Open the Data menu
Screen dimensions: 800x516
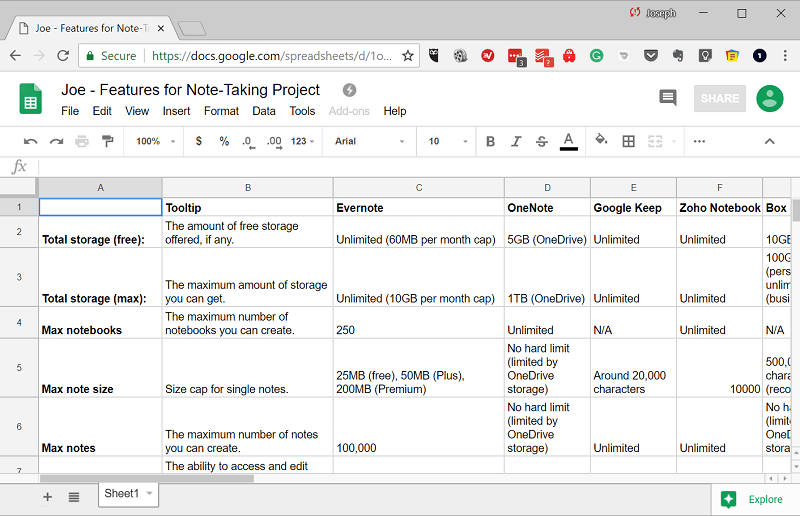264,111
